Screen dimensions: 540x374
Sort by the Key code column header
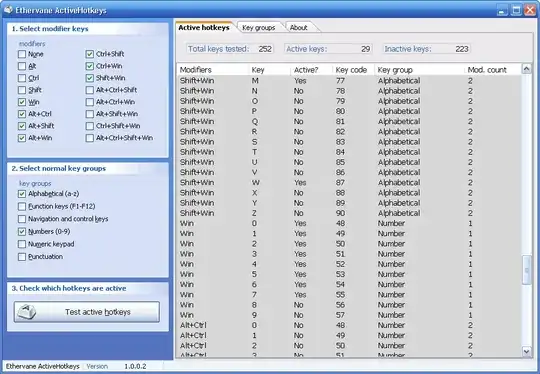click(353, 70)
